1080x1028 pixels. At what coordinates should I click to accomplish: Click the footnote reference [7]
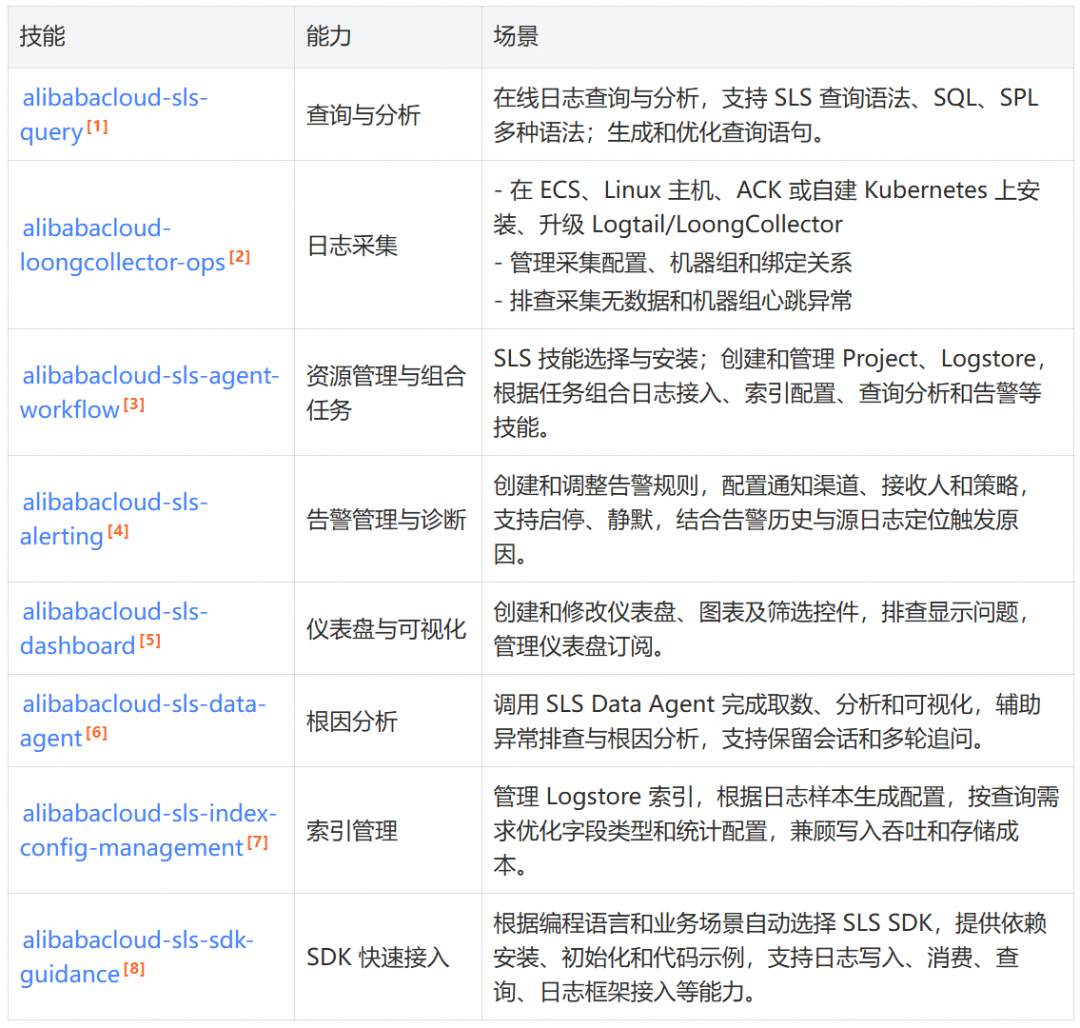(x=257, y=842)
